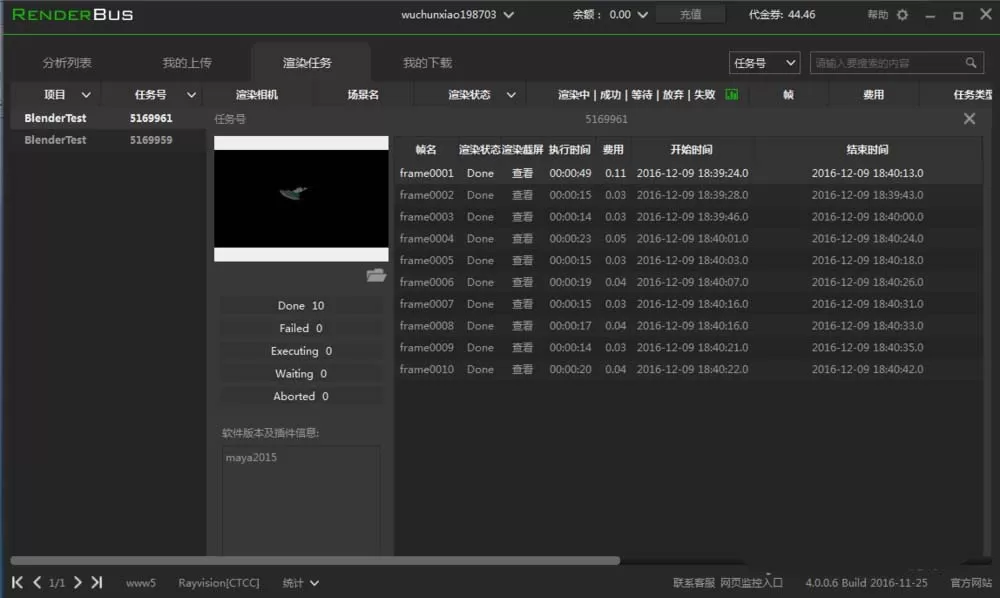Go to previous page arrow

tap(37, 582)
